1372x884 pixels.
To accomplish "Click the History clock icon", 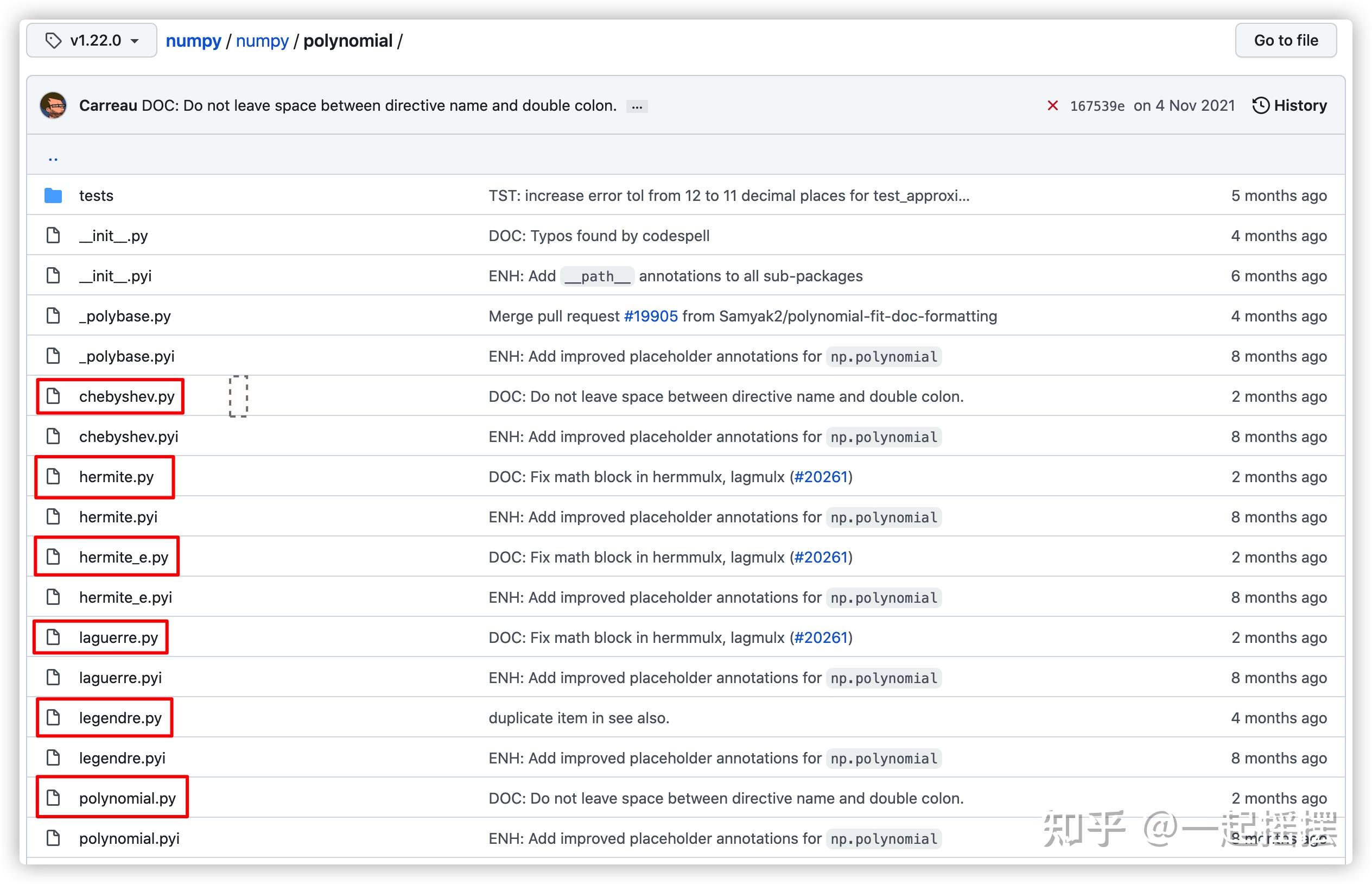I will click(x=1261, y=105).
